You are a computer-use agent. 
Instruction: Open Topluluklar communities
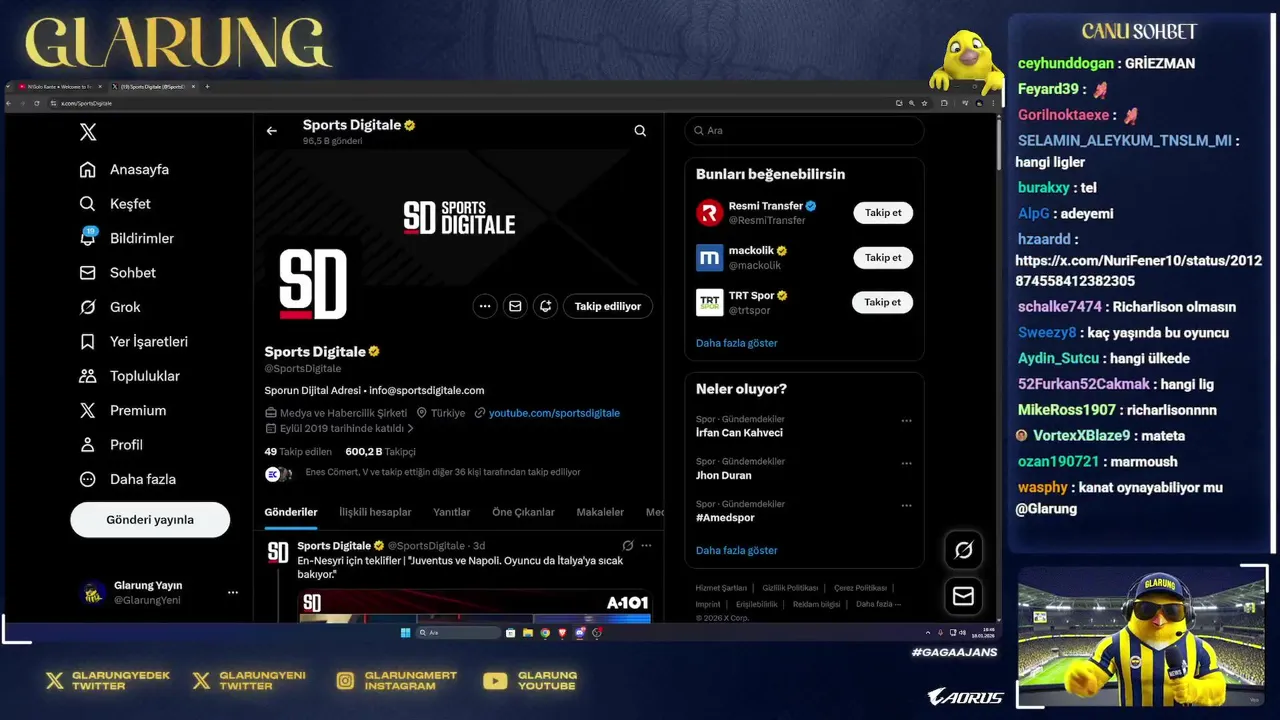pos(129,376)
